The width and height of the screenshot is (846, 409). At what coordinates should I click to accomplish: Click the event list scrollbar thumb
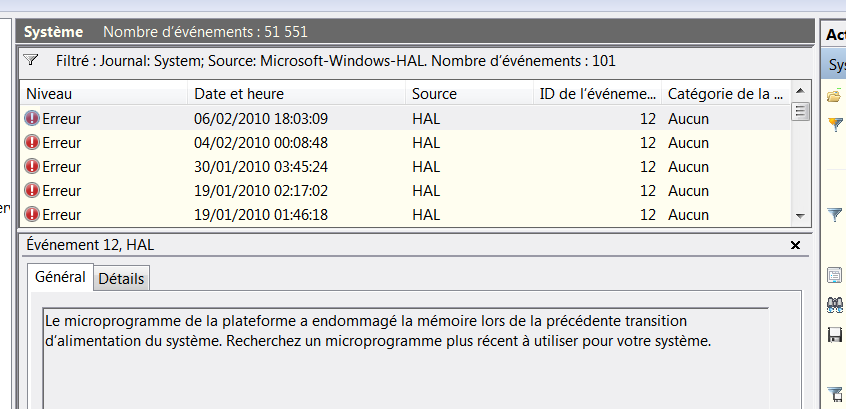point(800,111)
